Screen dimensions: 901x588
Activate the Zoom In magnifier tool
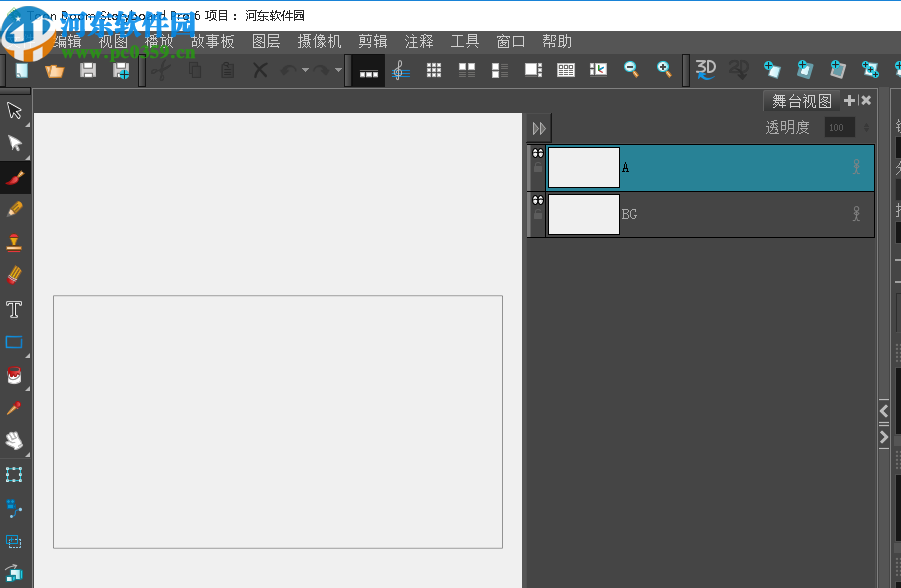664,70
